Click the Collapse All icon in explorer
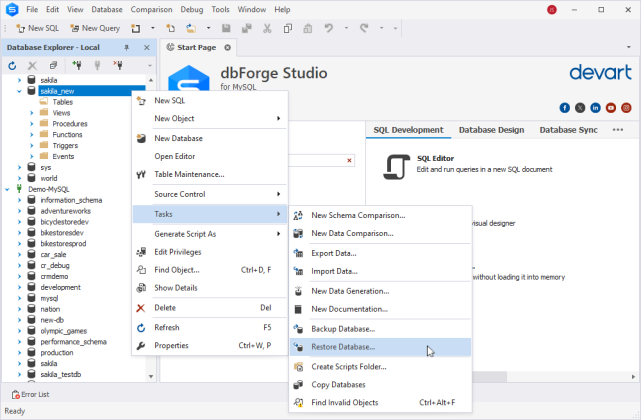This screenshot has width=641, height=420. [53, 65]
